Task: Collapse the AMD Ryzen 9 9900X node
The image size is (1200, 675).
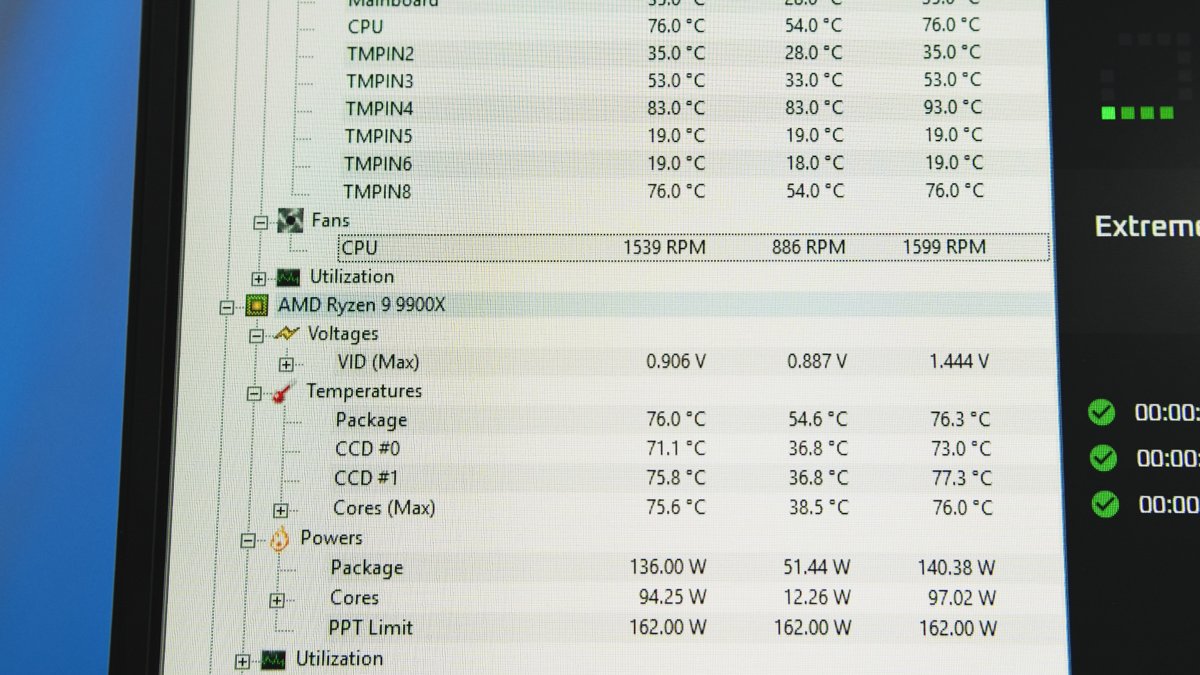Action: [x=227, y=306]
